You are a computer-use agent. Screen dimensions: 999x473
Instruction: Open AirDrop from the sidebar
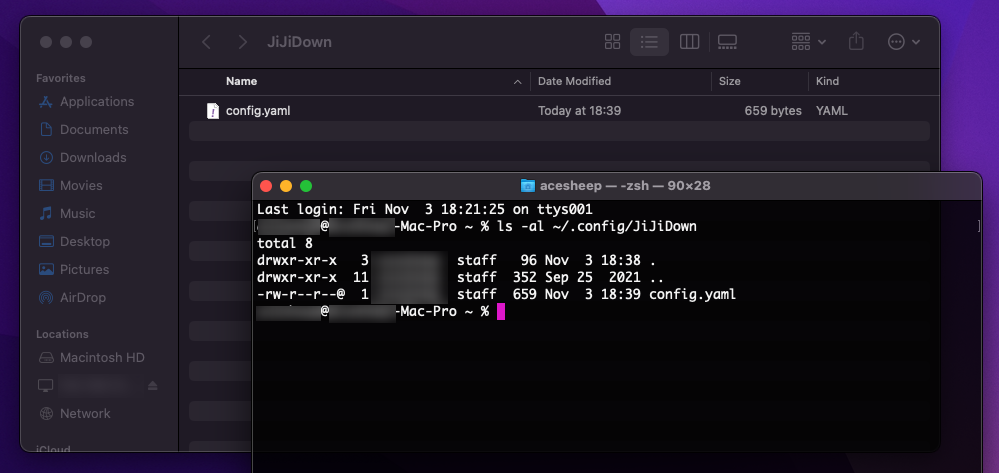click(x=82, y=298)
